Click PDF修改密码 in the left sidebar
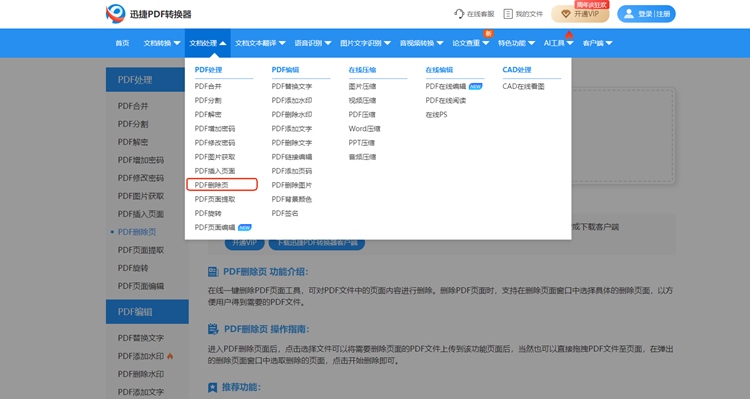750x399 pixels. [x=141, y=178]
